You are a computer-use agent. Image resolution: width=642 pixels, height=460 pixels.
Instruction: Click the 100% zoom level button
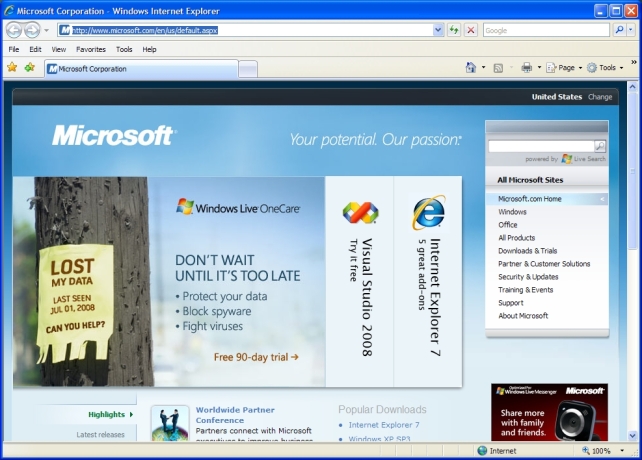597,451
